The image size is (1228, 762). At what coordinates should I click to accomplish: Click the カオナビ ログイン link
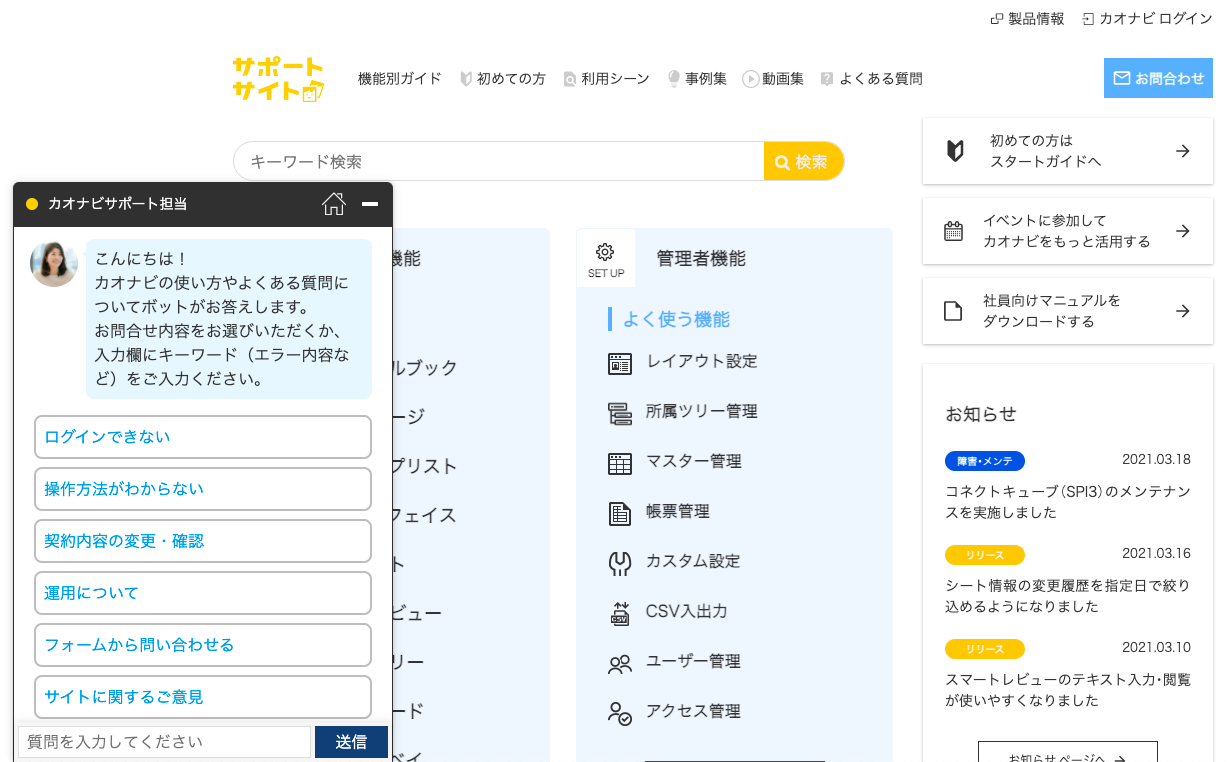1148,18
